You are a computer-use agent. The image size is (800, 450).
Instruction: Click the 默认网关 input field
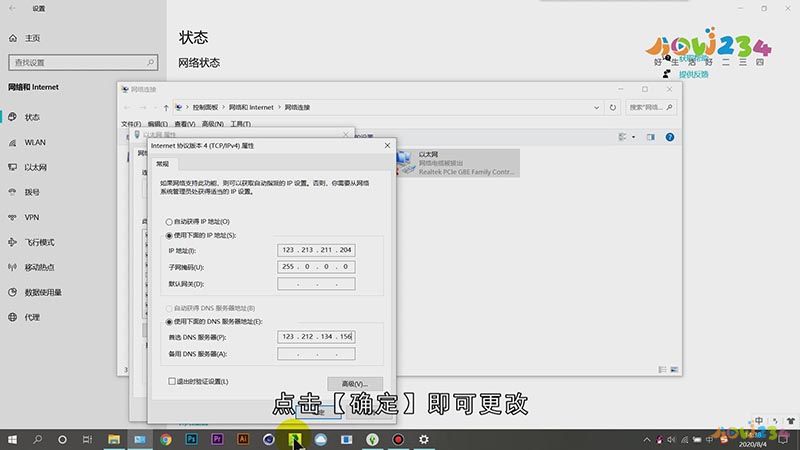point(316,284)
